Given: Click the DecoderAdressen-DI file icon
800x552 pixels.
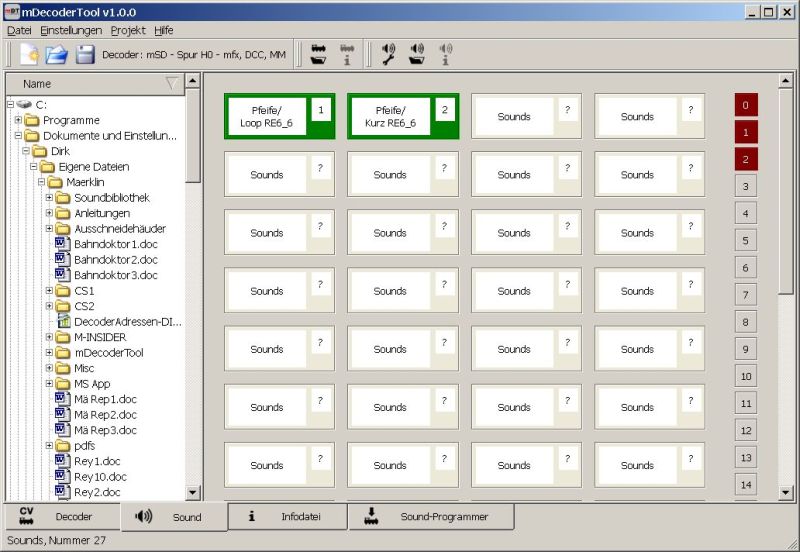Looking at the screenshot, I should (x=63, y=321).
